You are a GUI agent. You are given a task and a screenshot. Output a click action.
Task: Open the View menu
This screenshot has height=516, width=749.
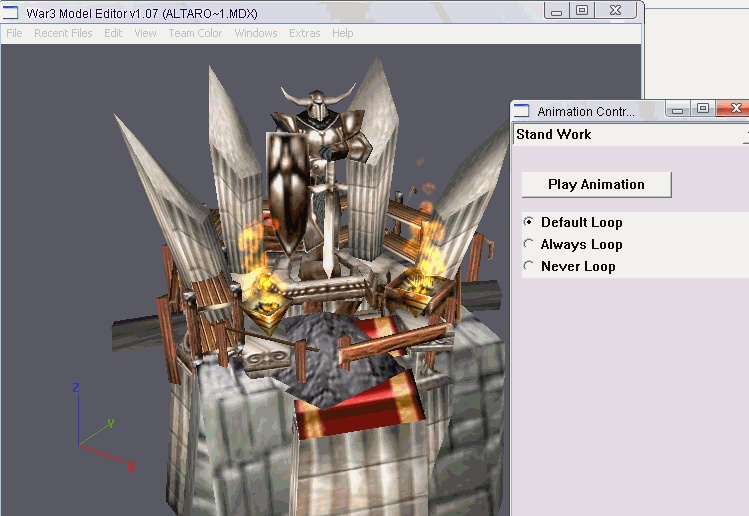145,33
